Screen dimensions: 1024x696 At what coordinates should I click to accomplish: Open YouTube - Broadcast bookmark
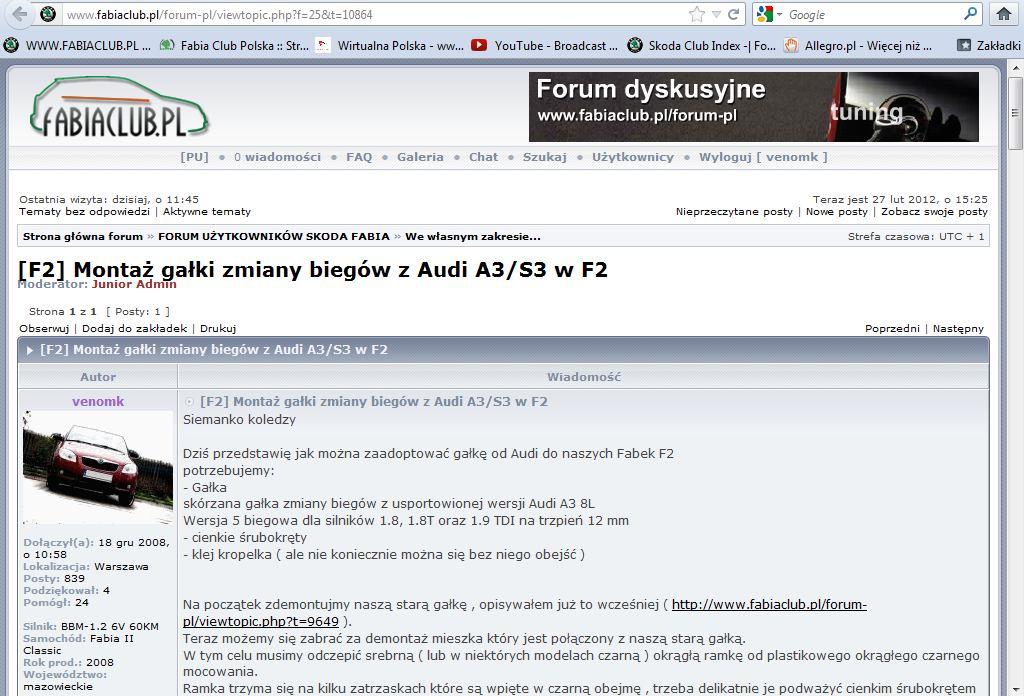(x=545, y=45)
